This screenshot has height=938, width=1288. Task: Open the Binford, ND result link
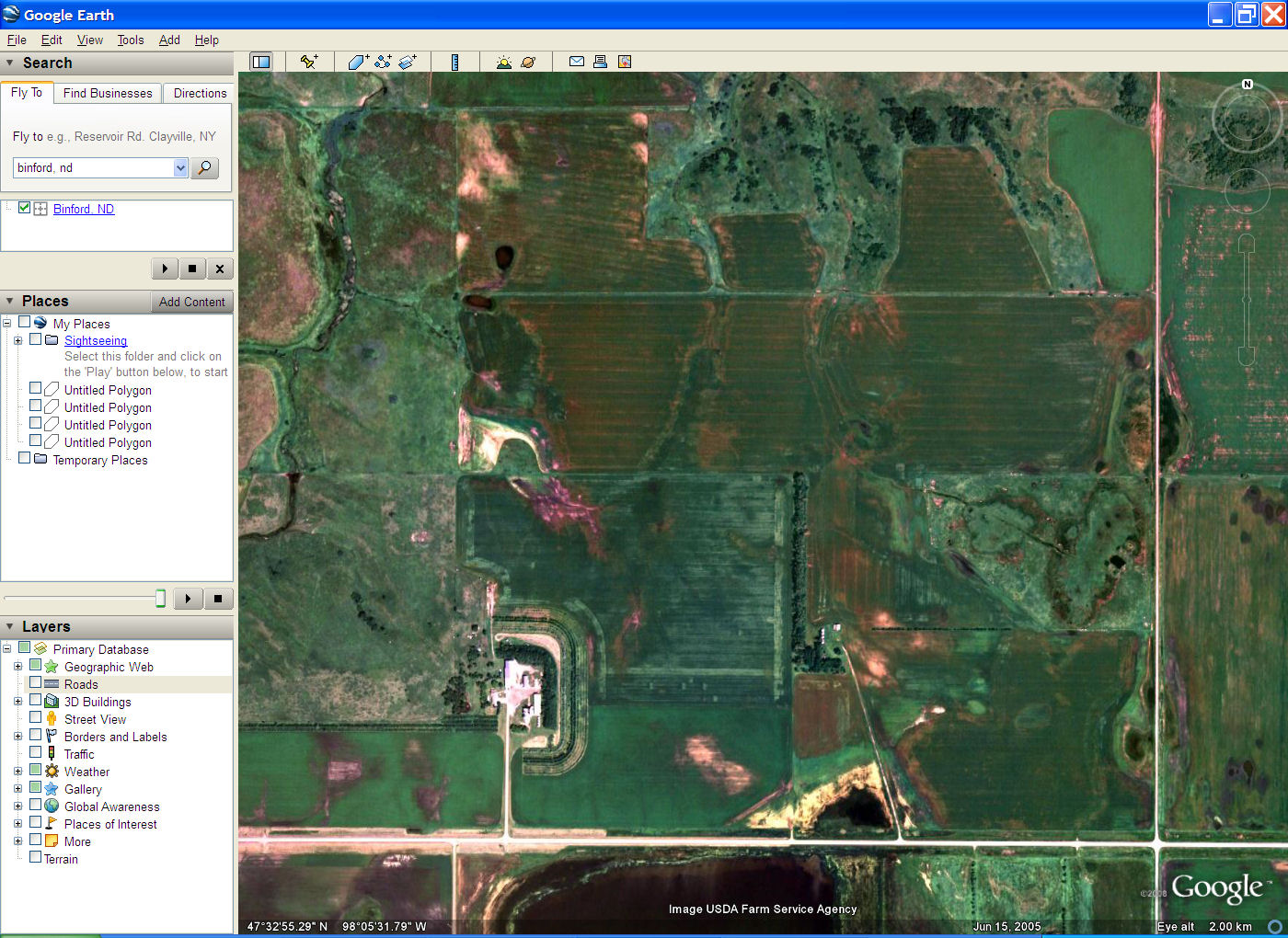tap(84, 209)
